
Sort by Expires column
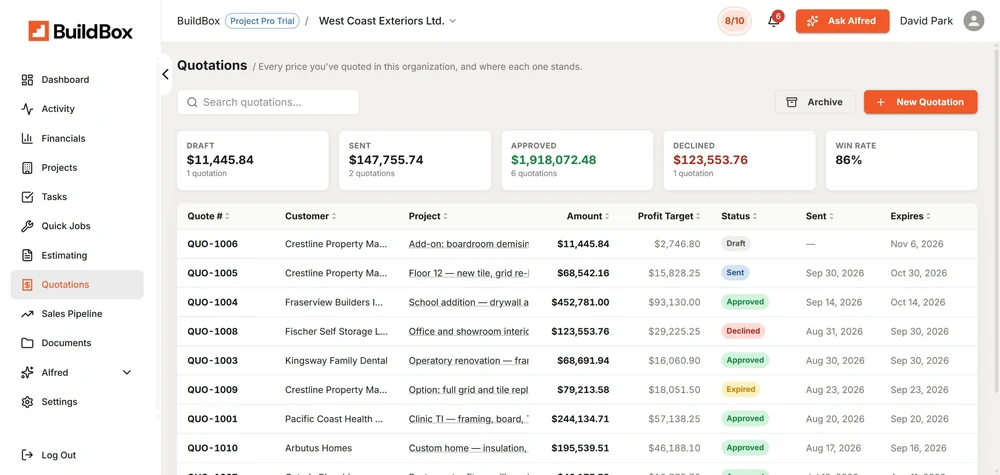[910, 216]
